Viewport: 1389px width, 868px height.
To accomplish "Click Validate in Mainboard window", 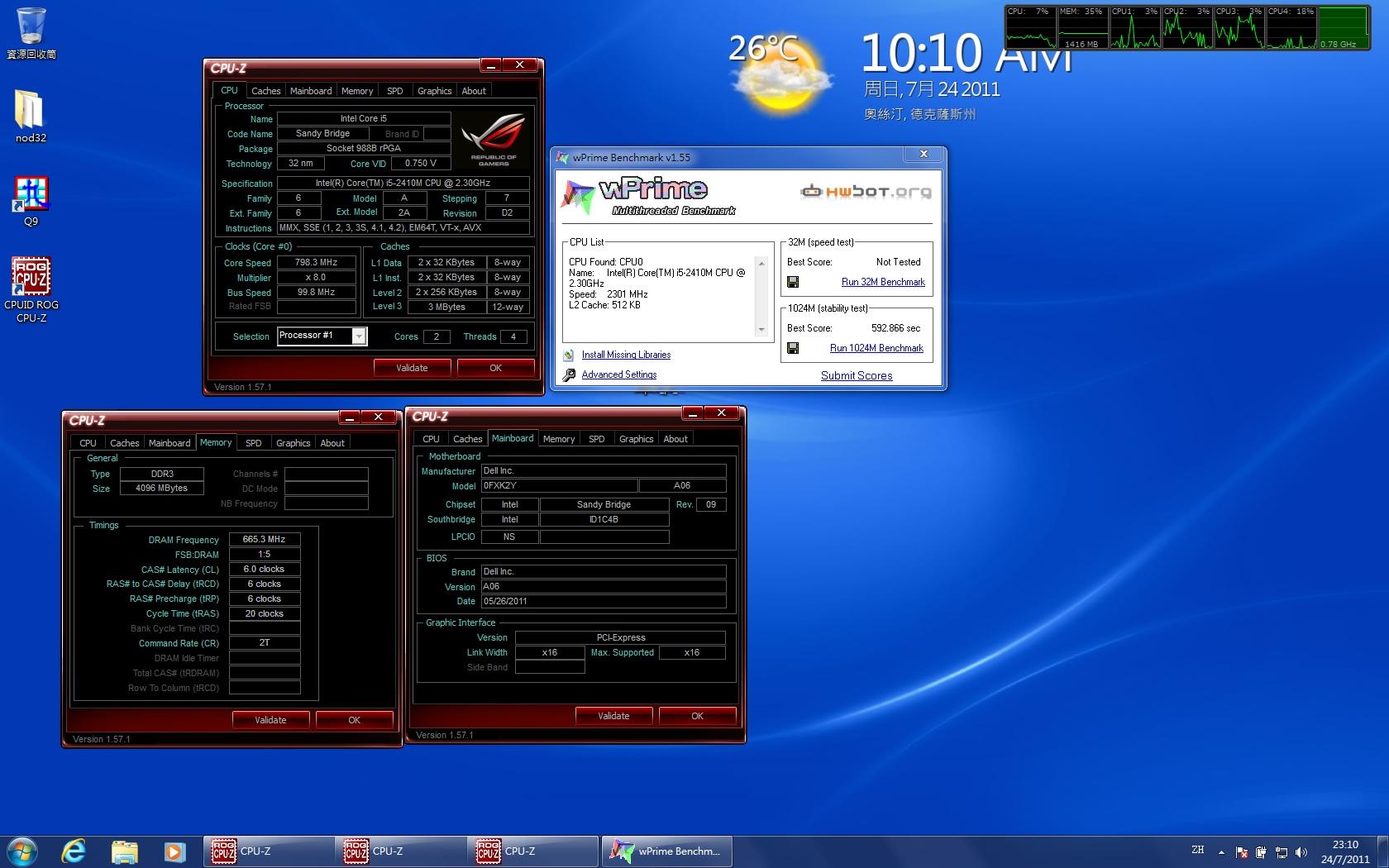I will coord(613,716).
